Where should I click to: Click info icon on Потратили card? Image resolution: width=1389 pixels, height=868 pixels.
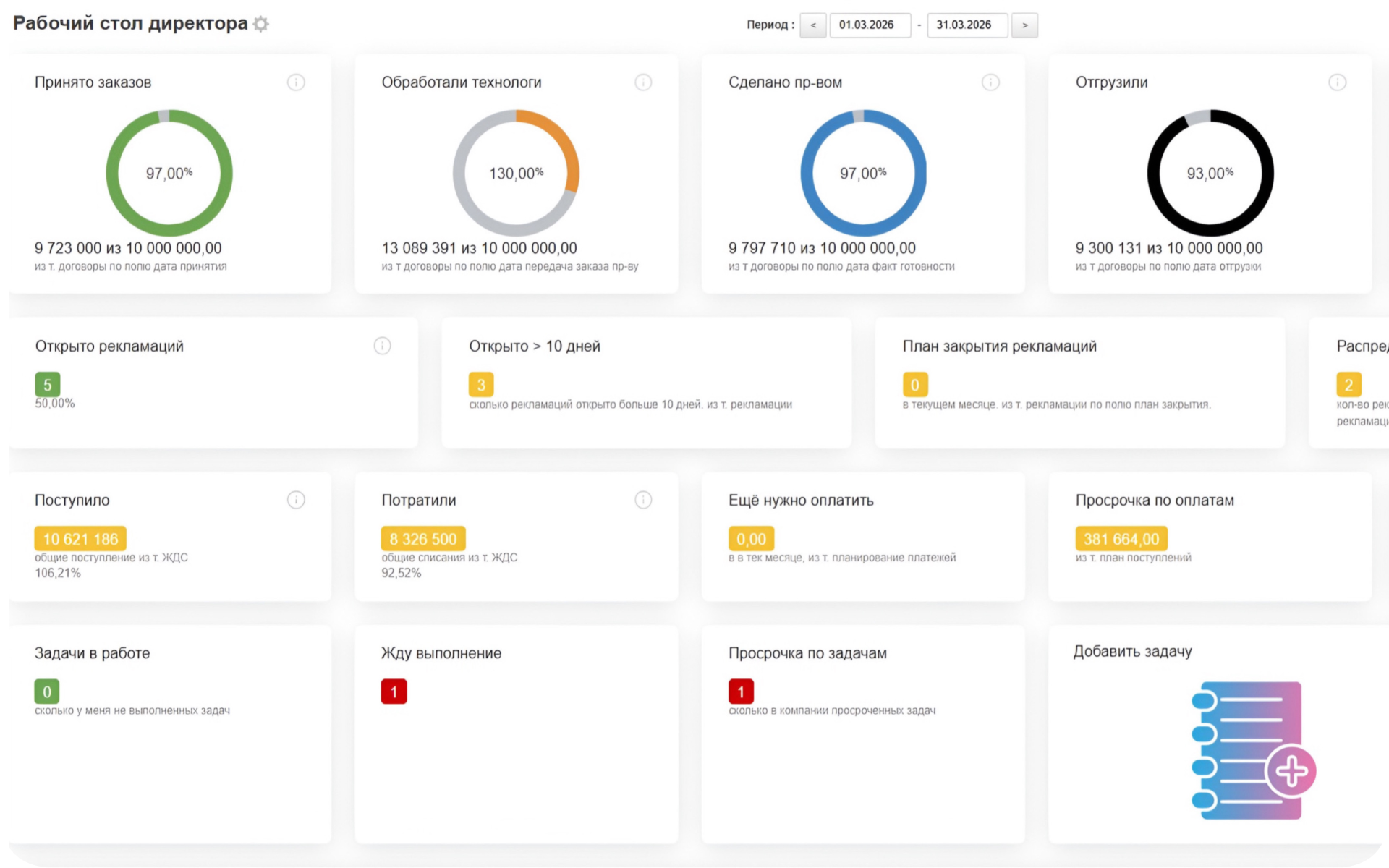coord(643,500)
